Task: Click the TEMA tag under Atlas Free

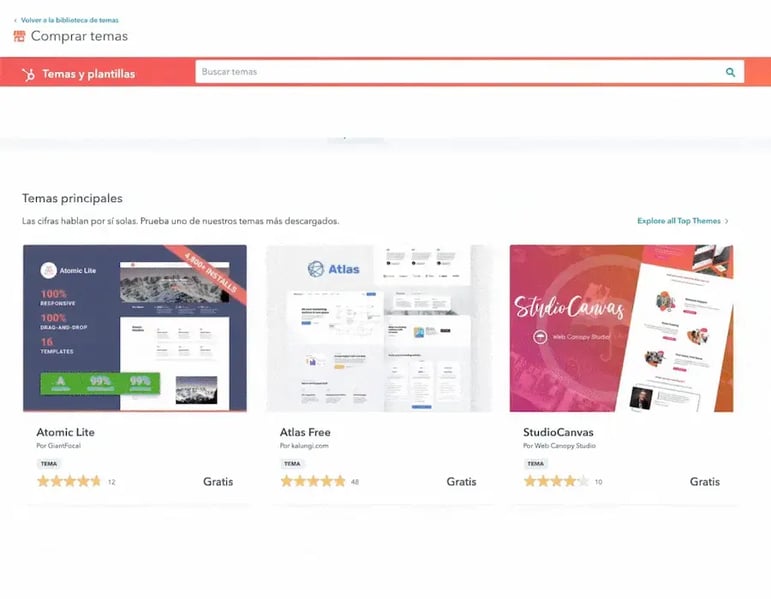Action: click(292, 464)
